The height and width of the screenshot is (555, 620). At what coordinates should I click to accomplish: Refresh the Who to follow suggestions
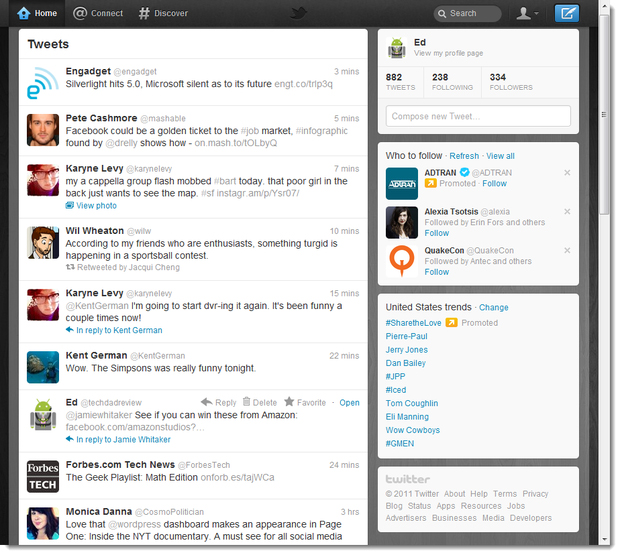click(x=464, y=156)
